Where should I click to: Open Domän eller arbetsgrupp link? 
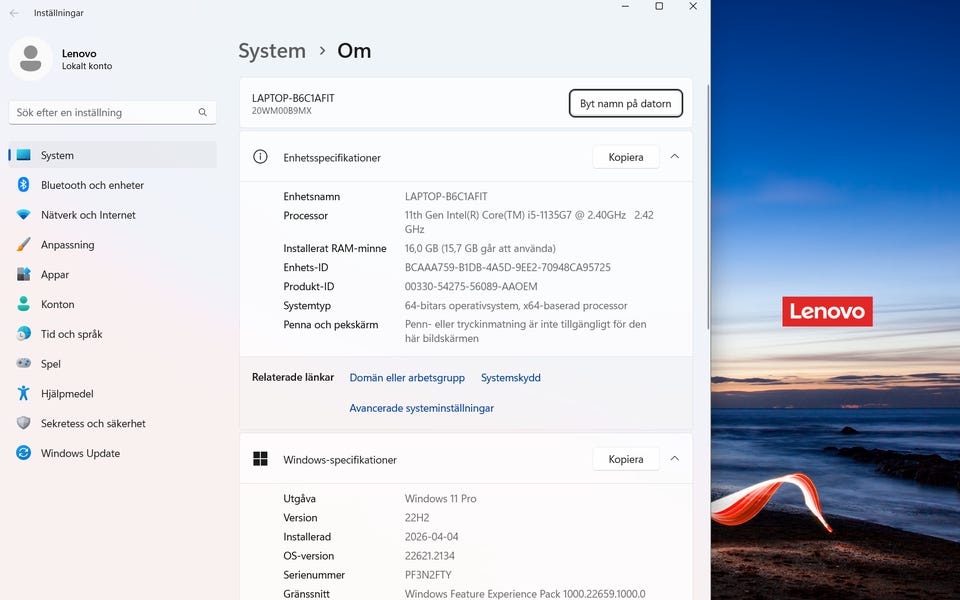coord(407,378)
